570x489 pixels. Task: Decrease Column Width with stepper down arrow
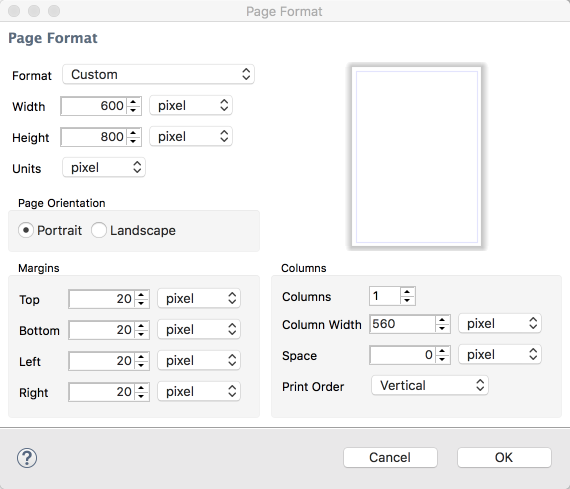442,328
